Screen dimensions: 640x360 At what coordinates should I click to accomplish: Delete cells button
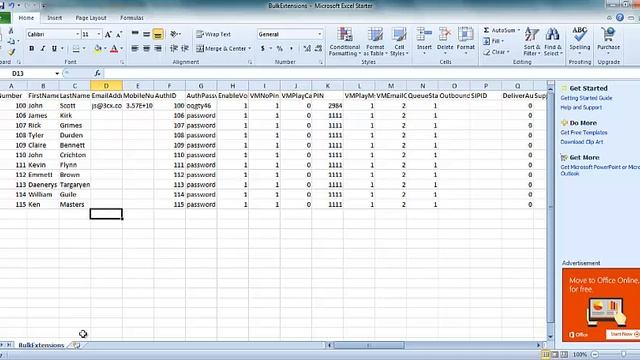[x=445, y=42]
